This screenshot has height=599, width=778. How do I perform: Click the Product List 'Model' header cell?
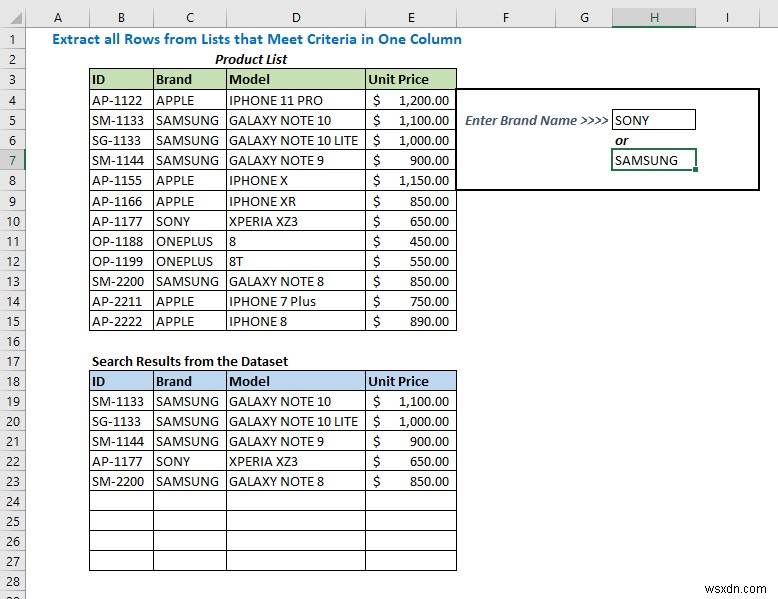coord(296,79)
